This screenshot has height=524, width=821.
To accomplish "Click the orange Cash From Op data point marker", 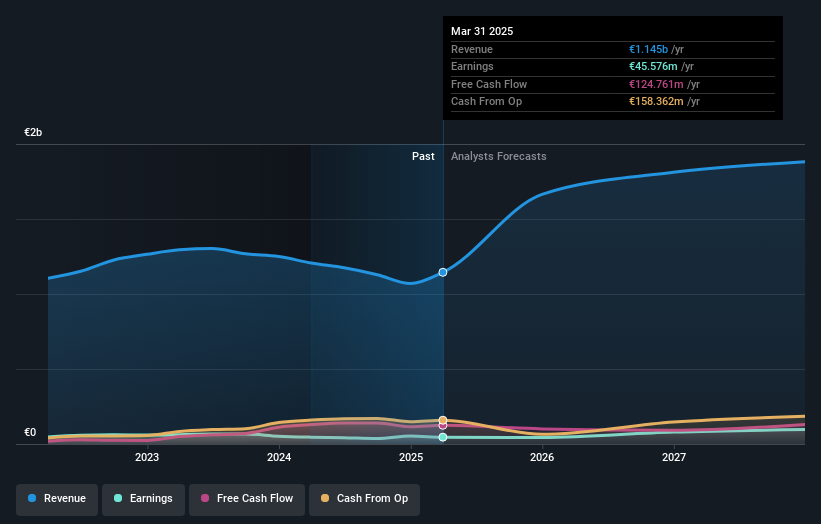I will [443, 420].
